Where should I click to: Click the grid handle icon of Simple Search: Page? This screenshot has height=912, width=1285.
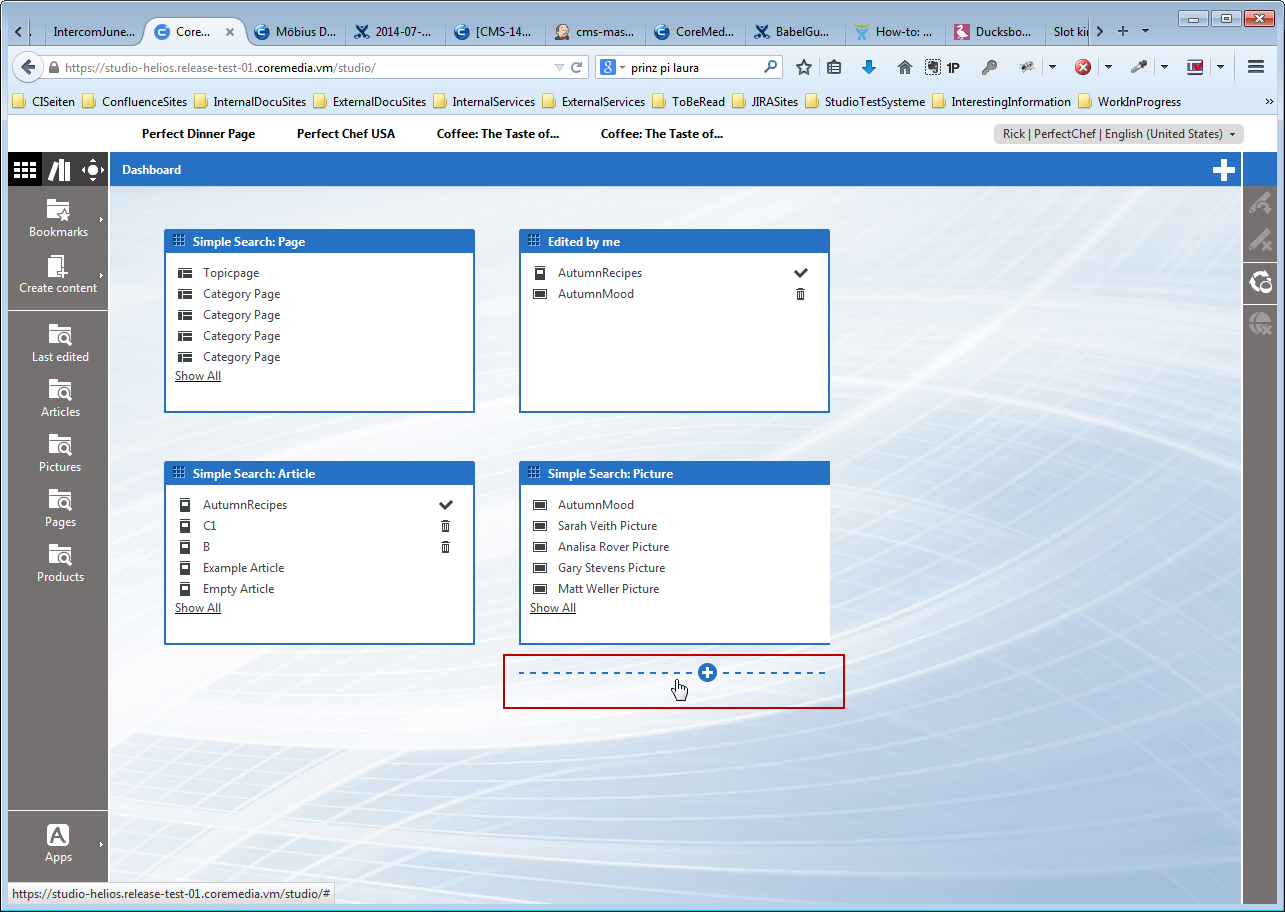click(x=179, y=241)
